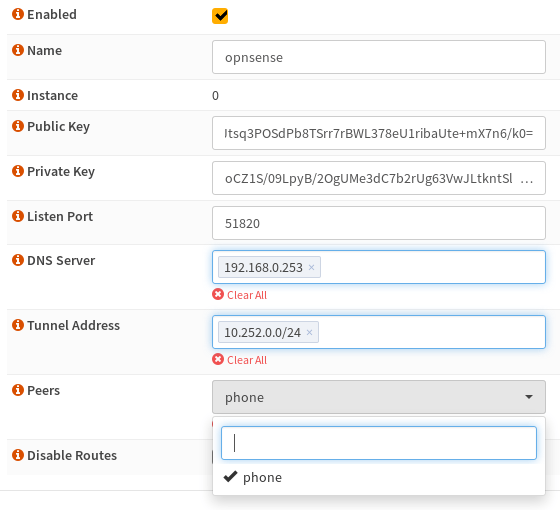Click the Public Key help icon
Screen dimensions: 560x510
[18, 126]
